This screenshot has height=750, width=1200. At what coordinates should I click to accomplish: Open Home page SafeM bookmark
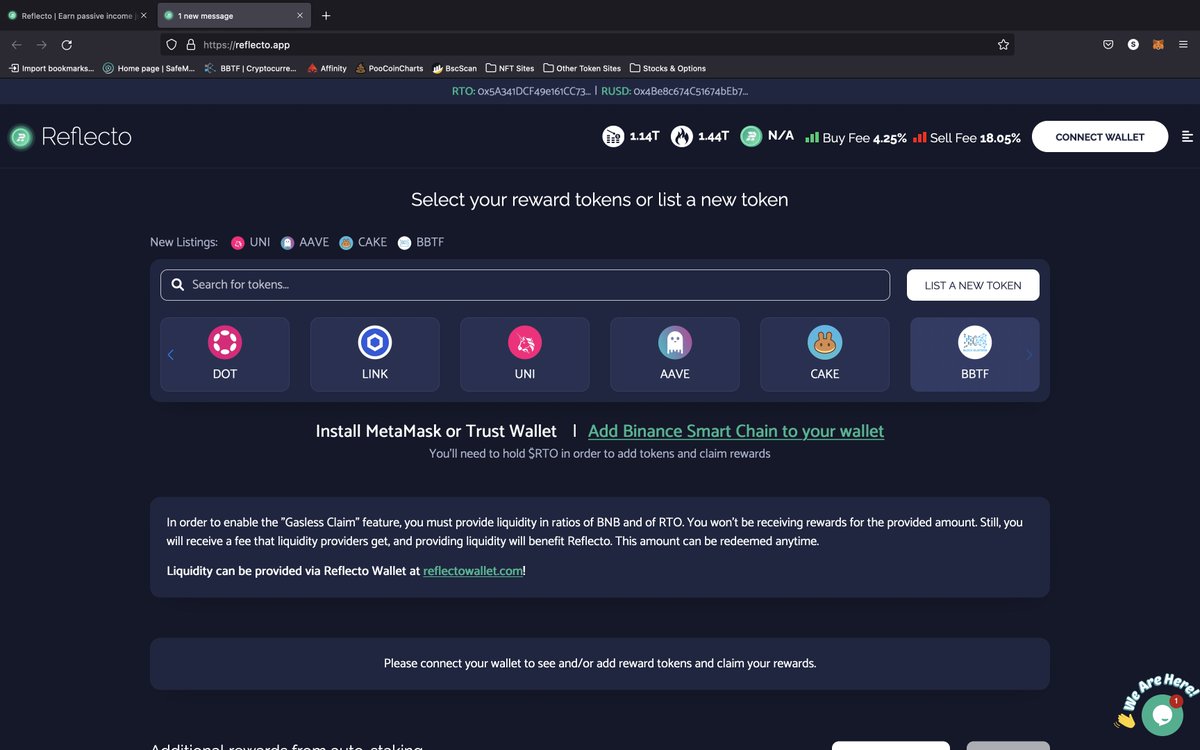click(x=150, y=68)
